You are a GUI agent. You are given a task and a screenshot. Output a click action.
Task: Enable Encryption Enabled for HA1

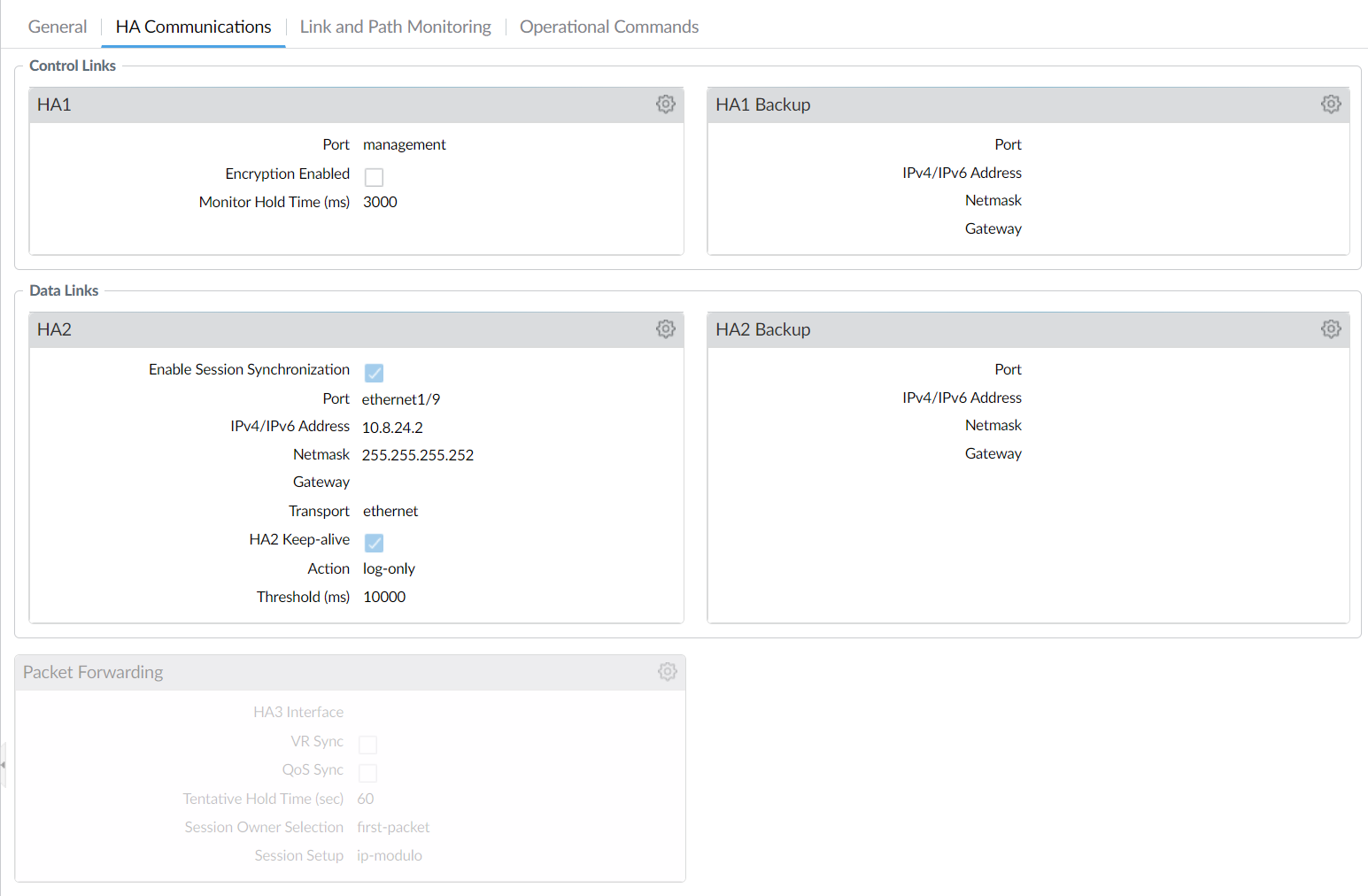(x=374, y=176)
